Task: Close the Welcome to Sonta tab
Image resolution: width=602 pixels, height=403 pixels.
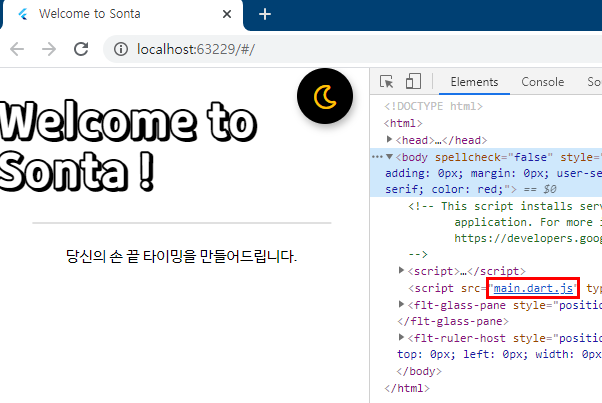Action: point(227,14)
